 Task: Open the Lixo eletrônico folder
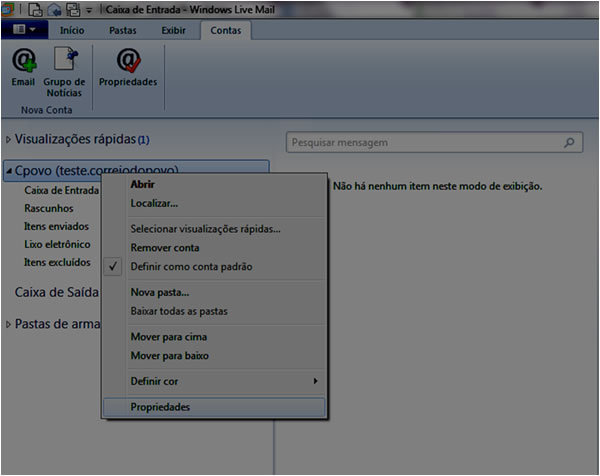coord(57,244)
